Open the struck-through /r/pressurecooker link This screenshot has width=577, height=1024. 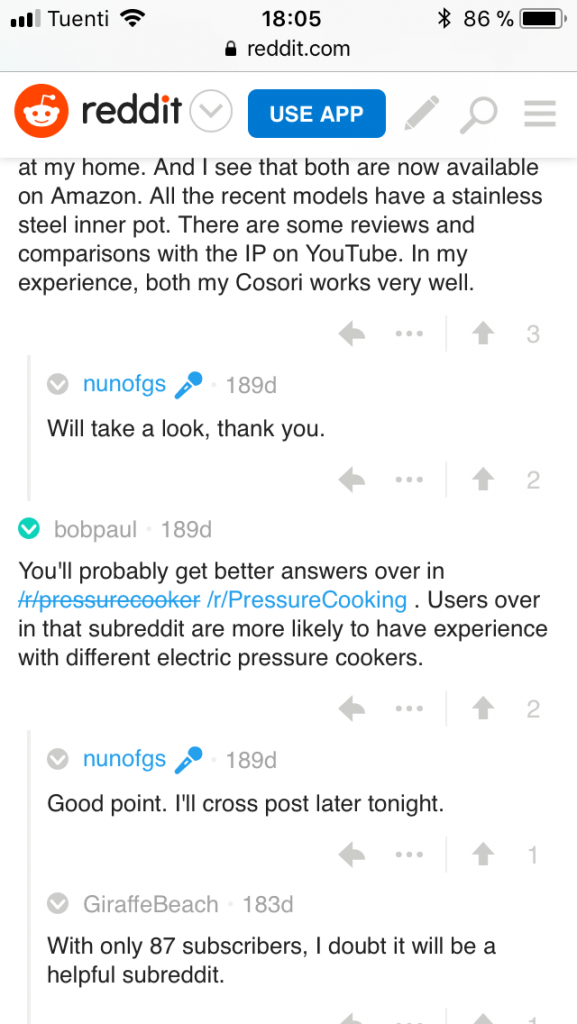[109, 600]
